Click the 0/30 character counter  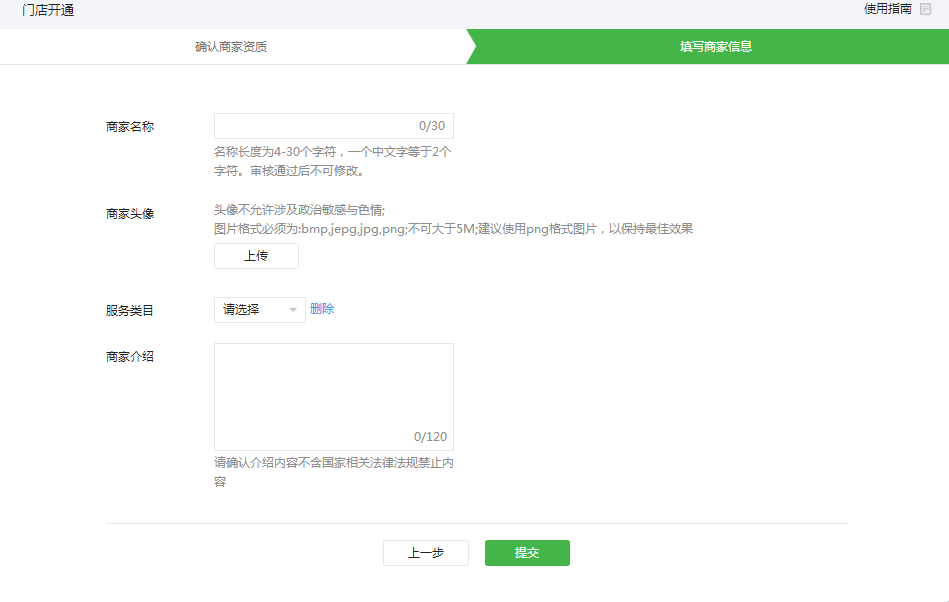pyautogui.click(x=432, y=126)
